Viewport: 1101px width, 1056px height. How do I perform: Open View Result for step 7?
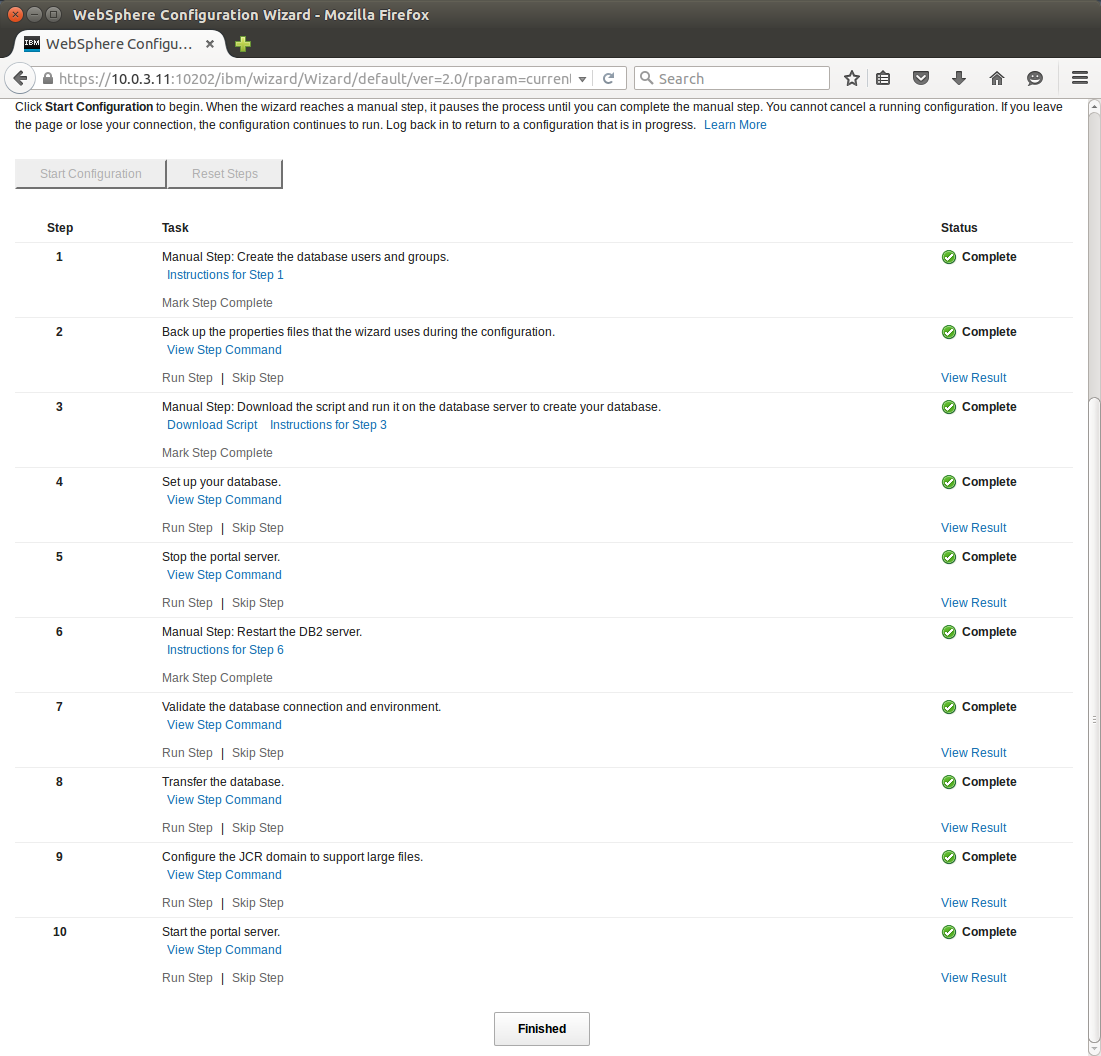(973, 754)
